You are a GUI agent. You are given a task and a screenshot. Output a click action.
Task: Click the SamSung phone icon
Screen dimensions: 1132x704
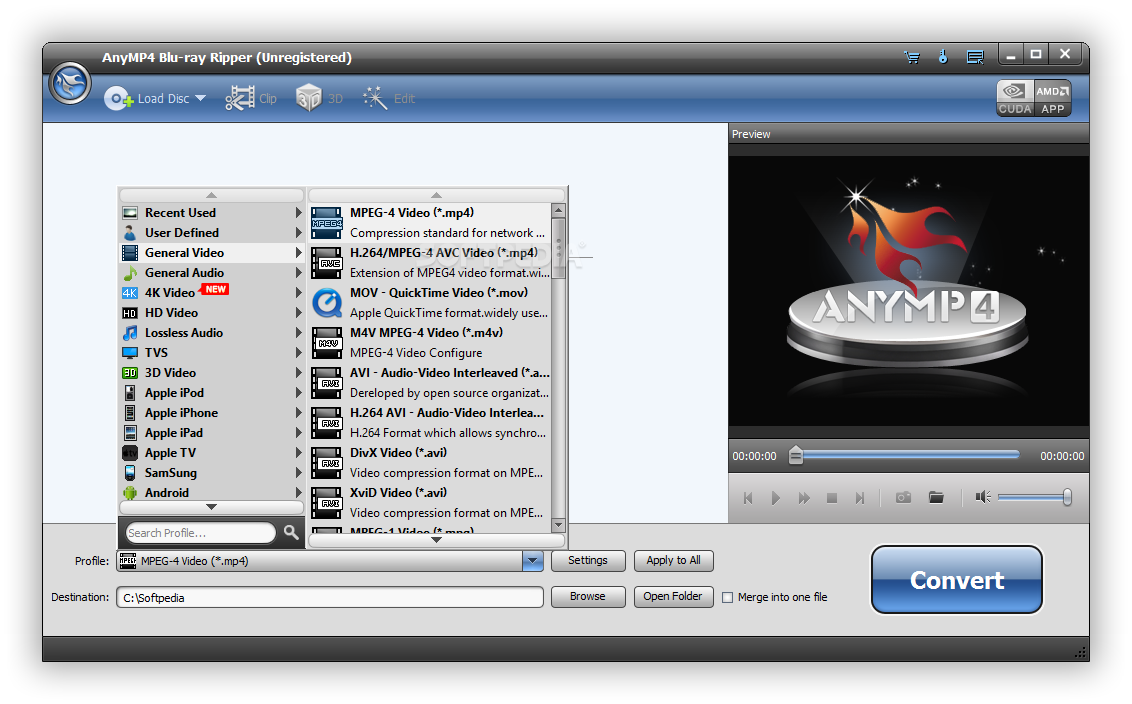[130, 473]
